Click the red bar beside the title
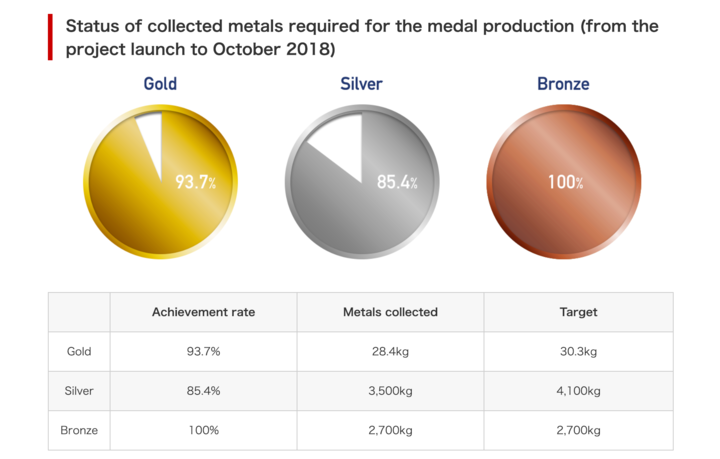Viewport: 720px width, 459px height. pos(50,37)
